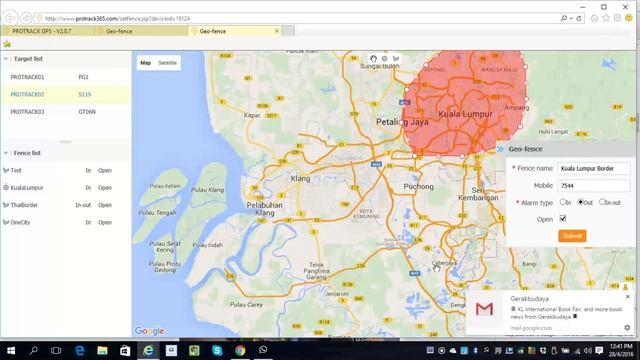The height and width of the screenshot is (360, 640).
Task: Collapse the Target list section
Action: 6,59
